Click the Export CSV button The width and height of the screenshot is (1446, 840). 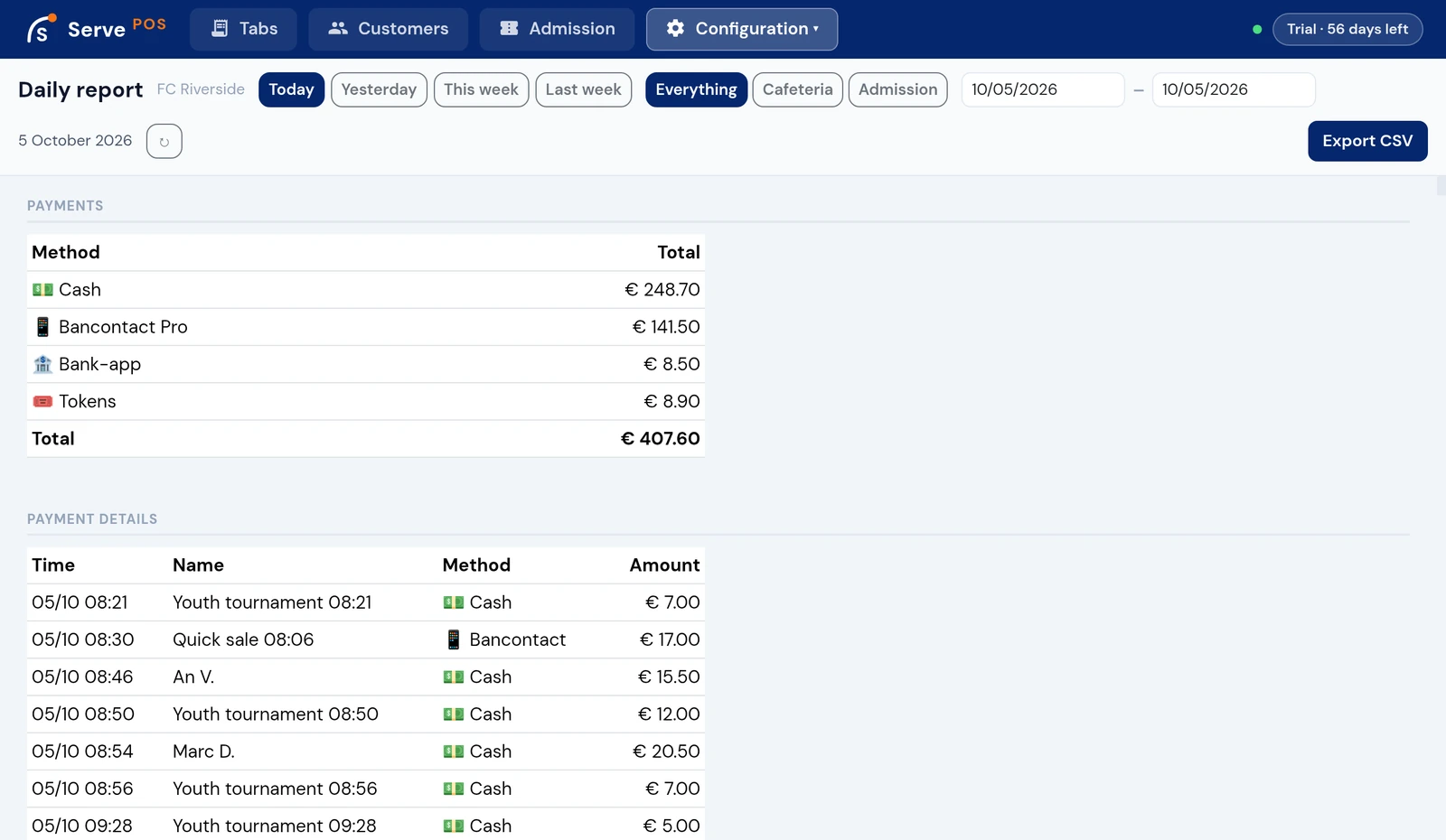pyautogui.click(x=1367, y=141)
